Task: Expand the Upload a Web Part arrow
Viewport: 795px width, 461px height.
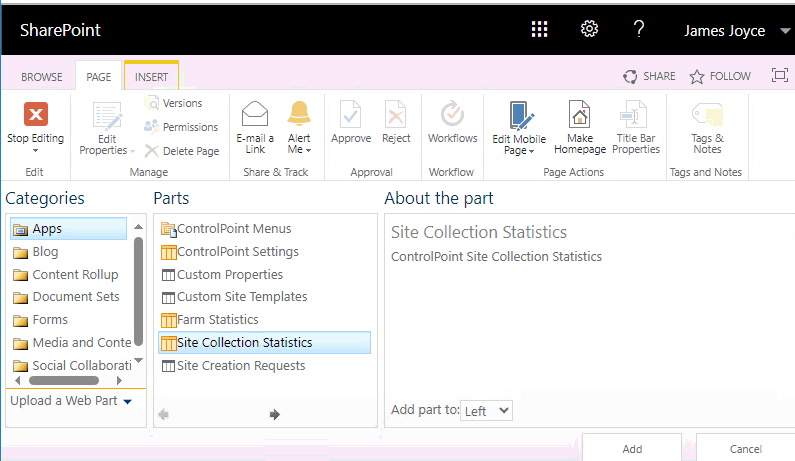Action: 127,402
